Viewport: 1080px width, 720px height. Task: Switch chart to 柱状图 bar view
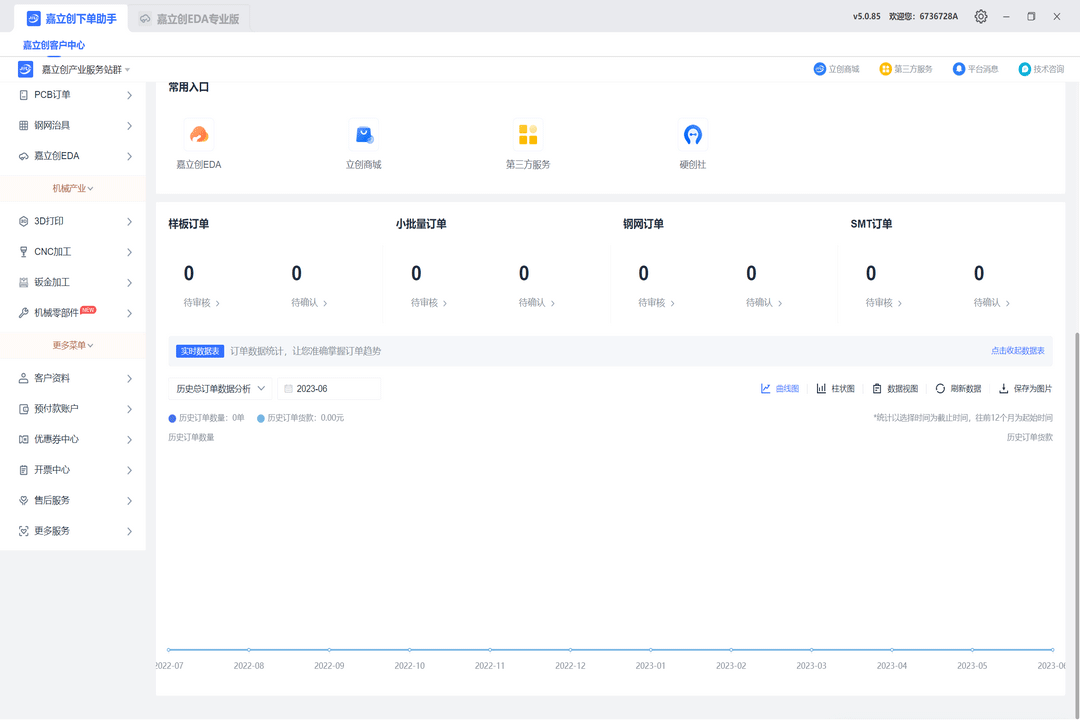[835, 389]
